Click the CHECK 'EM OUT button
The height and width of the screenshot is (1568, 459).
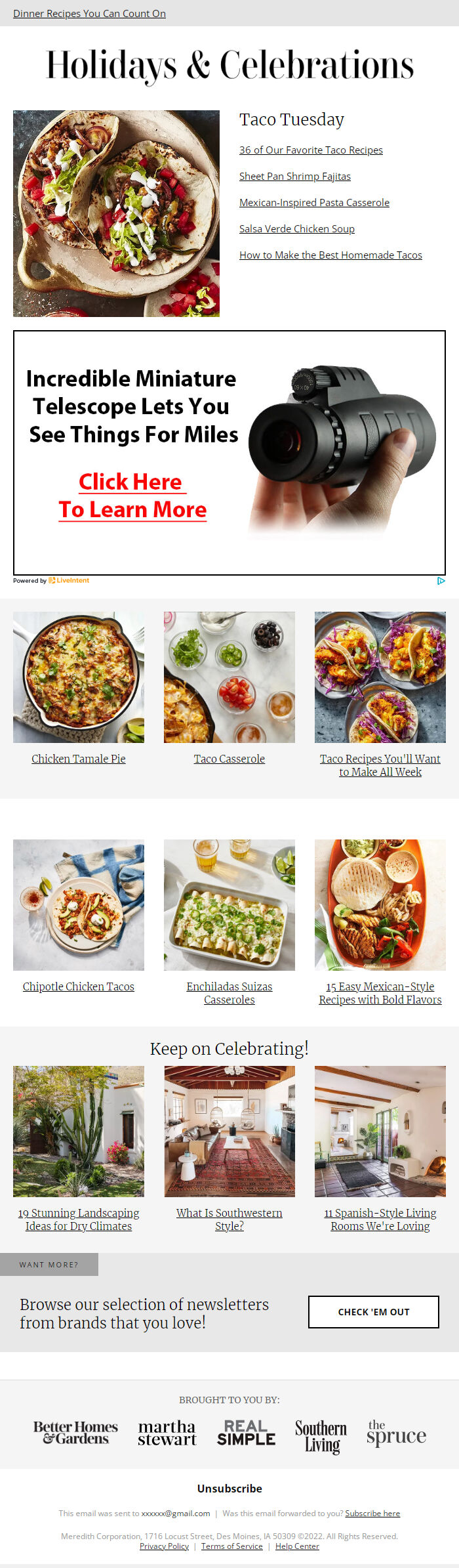click(x=374, y=1312)
